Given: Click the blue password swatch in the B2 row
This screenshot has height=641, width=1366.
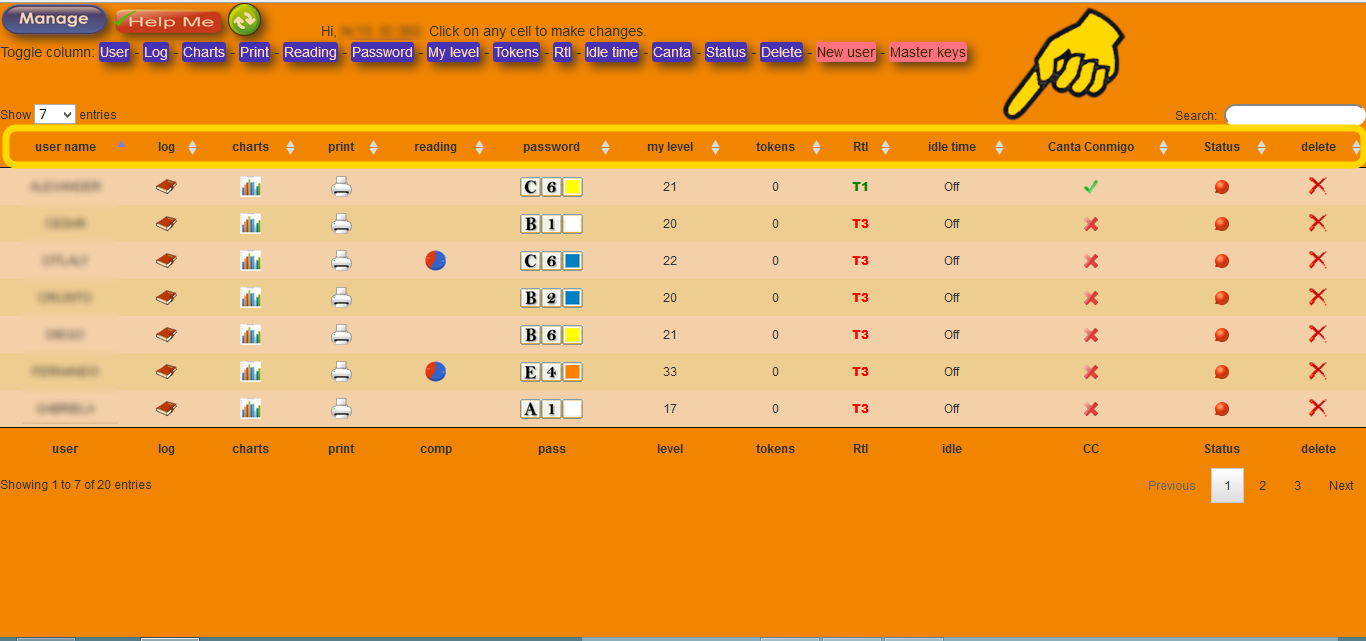Looking at the screenshot, I should (572, 298).
